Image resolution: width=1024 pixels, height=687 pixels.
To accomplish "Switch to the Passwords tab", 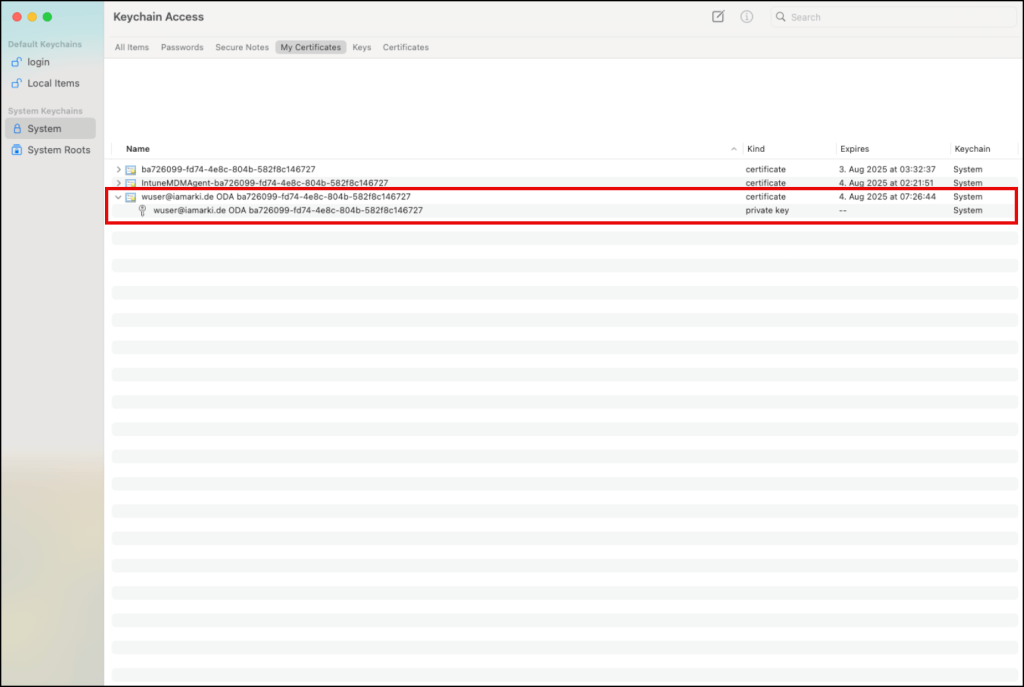I will click(182, 47).
